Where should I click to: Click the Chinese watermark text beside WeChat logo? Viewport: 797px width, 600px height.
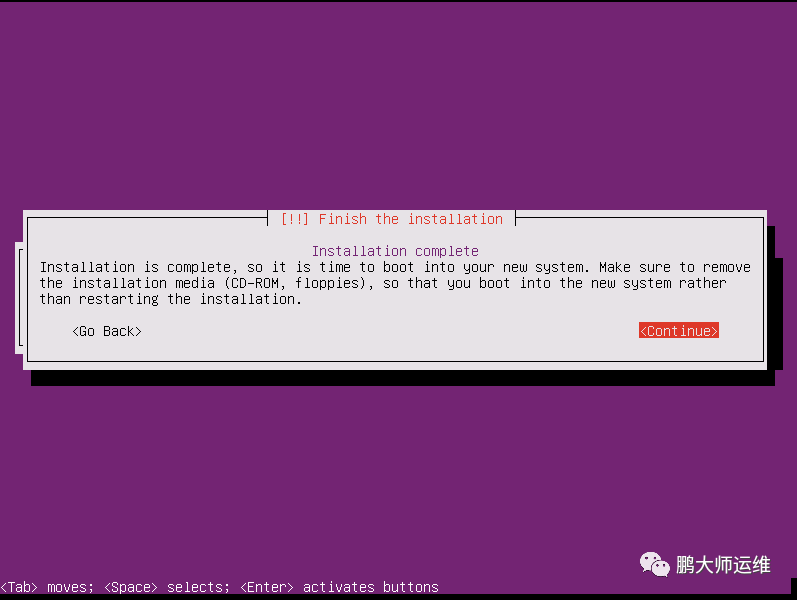pyautogui.click(x=723, y=565)
